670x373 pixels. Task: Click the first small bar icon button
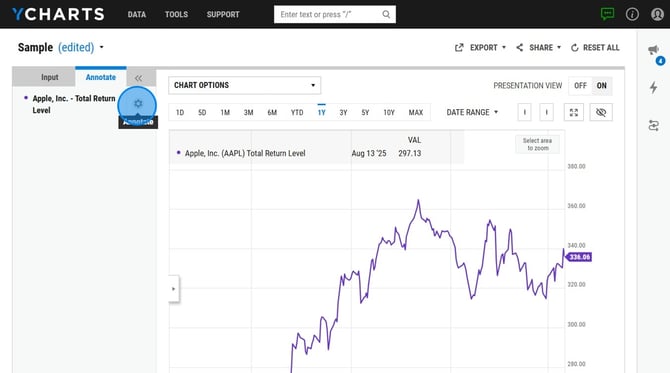pos(525,112)
